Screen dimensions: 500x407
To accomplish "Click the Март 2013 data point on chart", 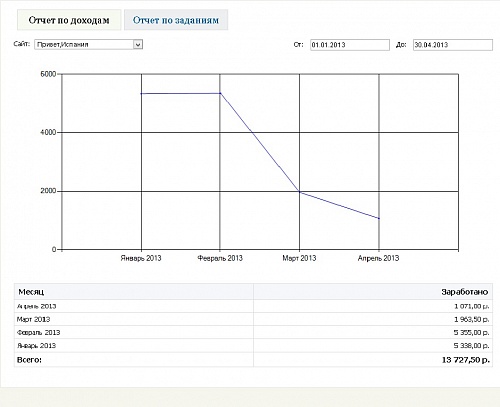I will (x=300, y=192).
